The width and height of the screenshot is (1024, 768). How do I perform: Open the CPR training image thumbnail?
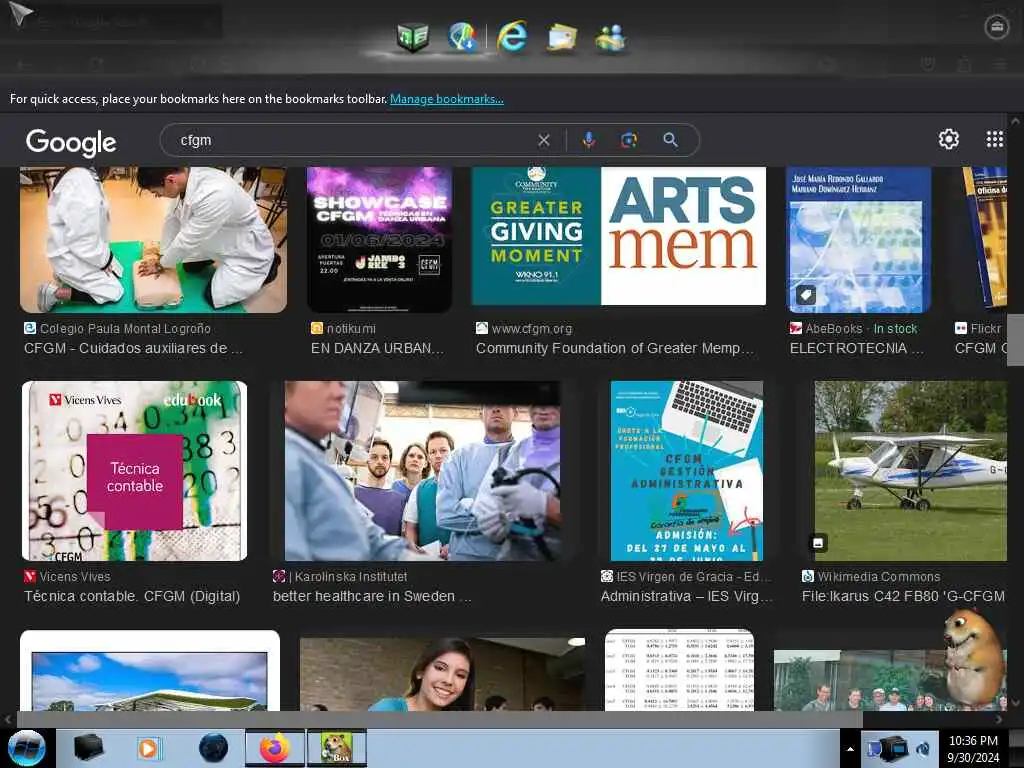click(x=153, y=240)
